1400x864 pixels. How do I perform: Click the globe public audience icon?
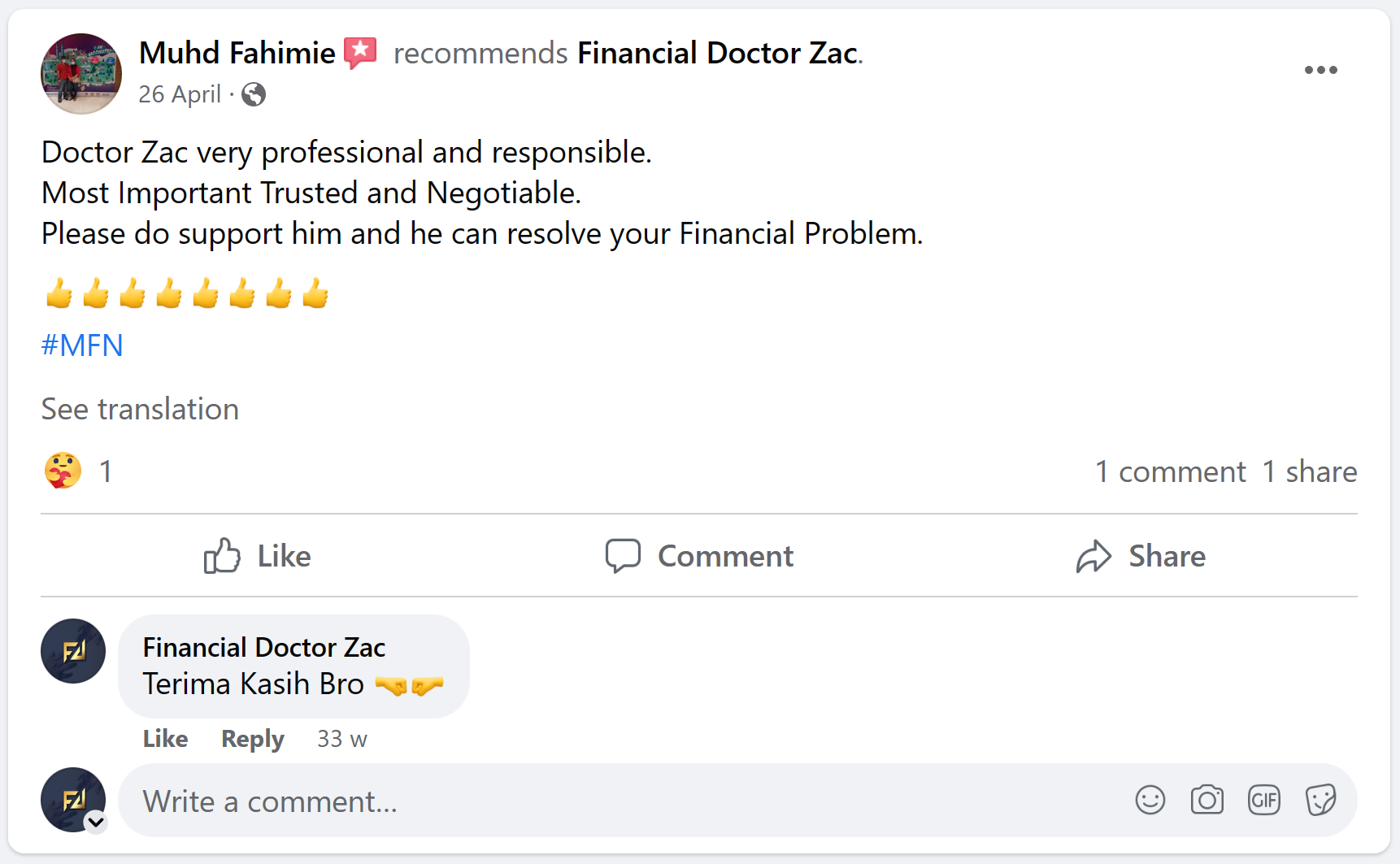click(254, 94)
